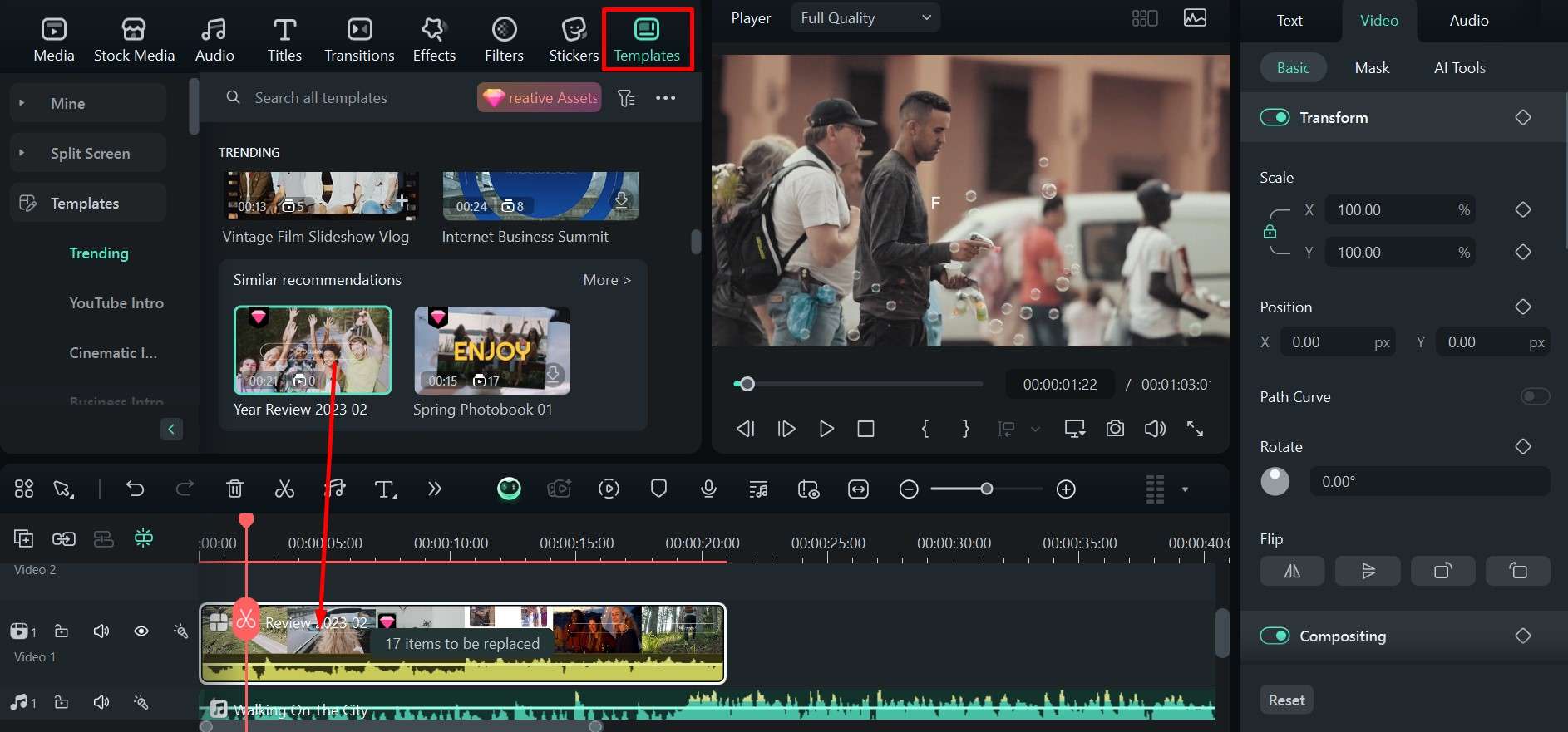Mute the Audio 1 track
This screenshot has width=1568, height=732.
pyautogui.click(x=101, y=702)
